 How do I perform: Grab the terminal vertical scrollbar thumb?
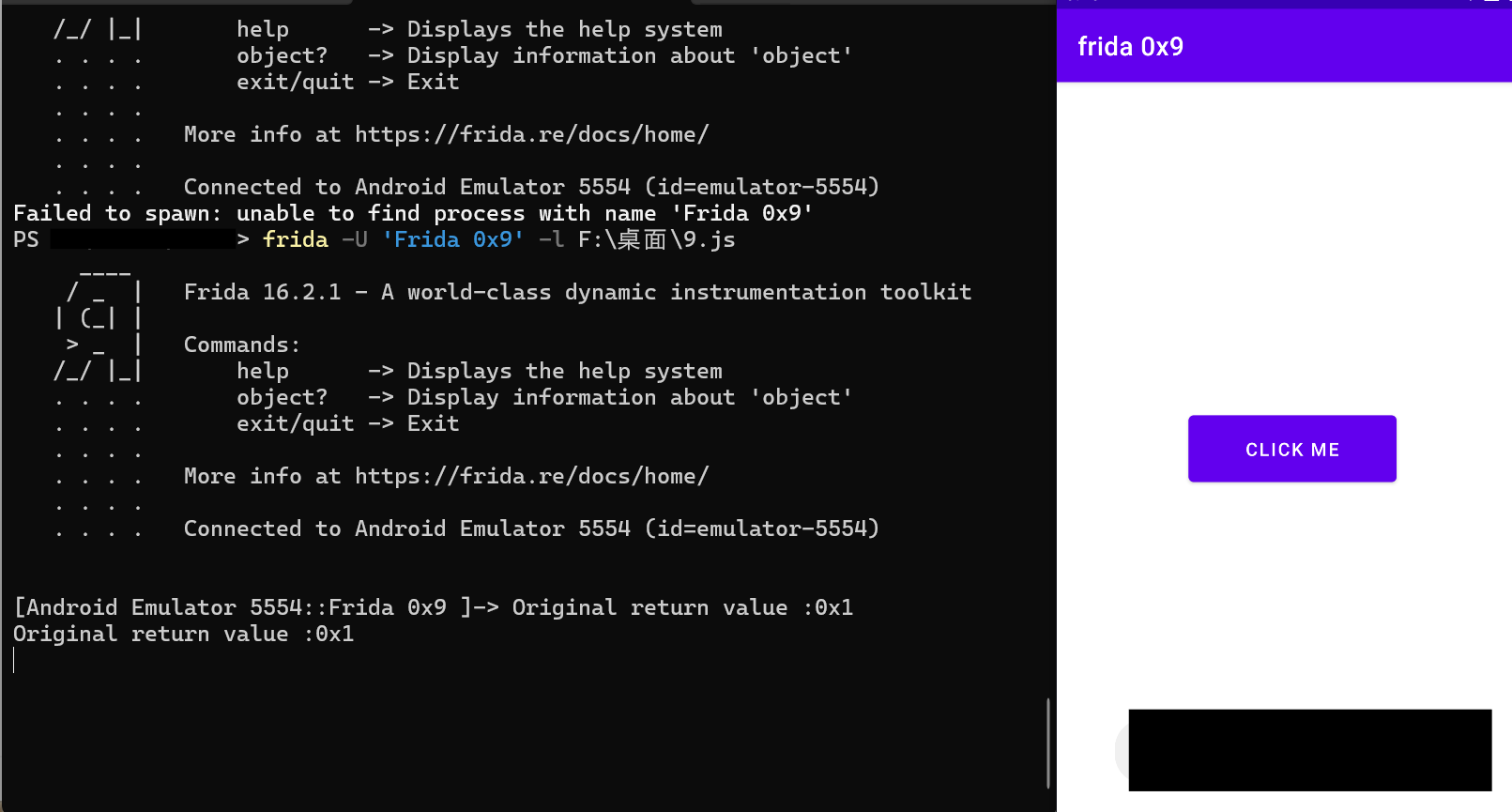[x=1047, y=743]
